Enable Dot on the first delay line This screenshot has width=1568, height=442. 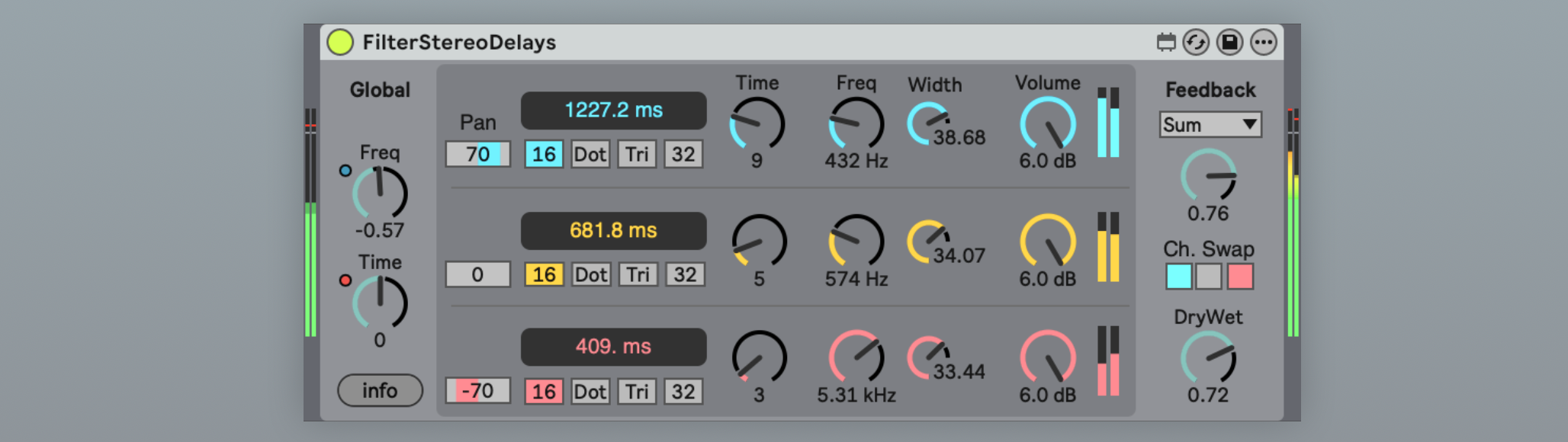point(590,155)
